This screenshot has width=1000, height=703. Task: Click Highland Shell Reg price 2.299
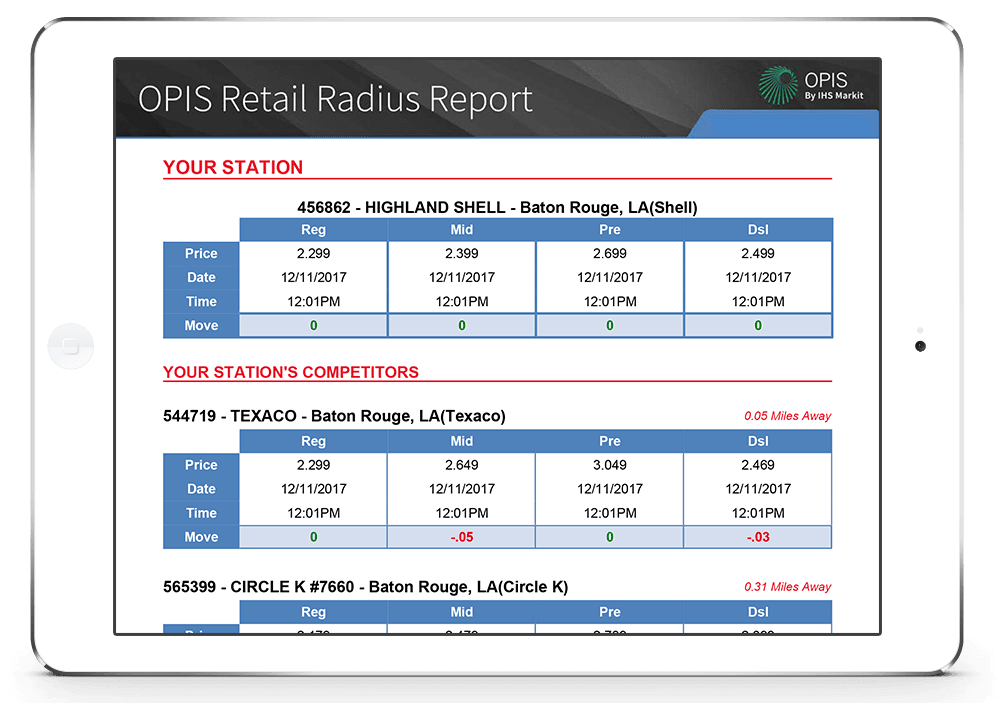coord(313,253)
